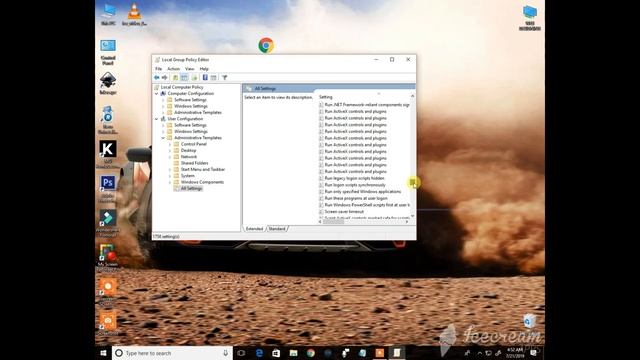Image resolution: width=640 pixels, height=360 pixels.
Task: Open the File menu
Action: point(158,69)
